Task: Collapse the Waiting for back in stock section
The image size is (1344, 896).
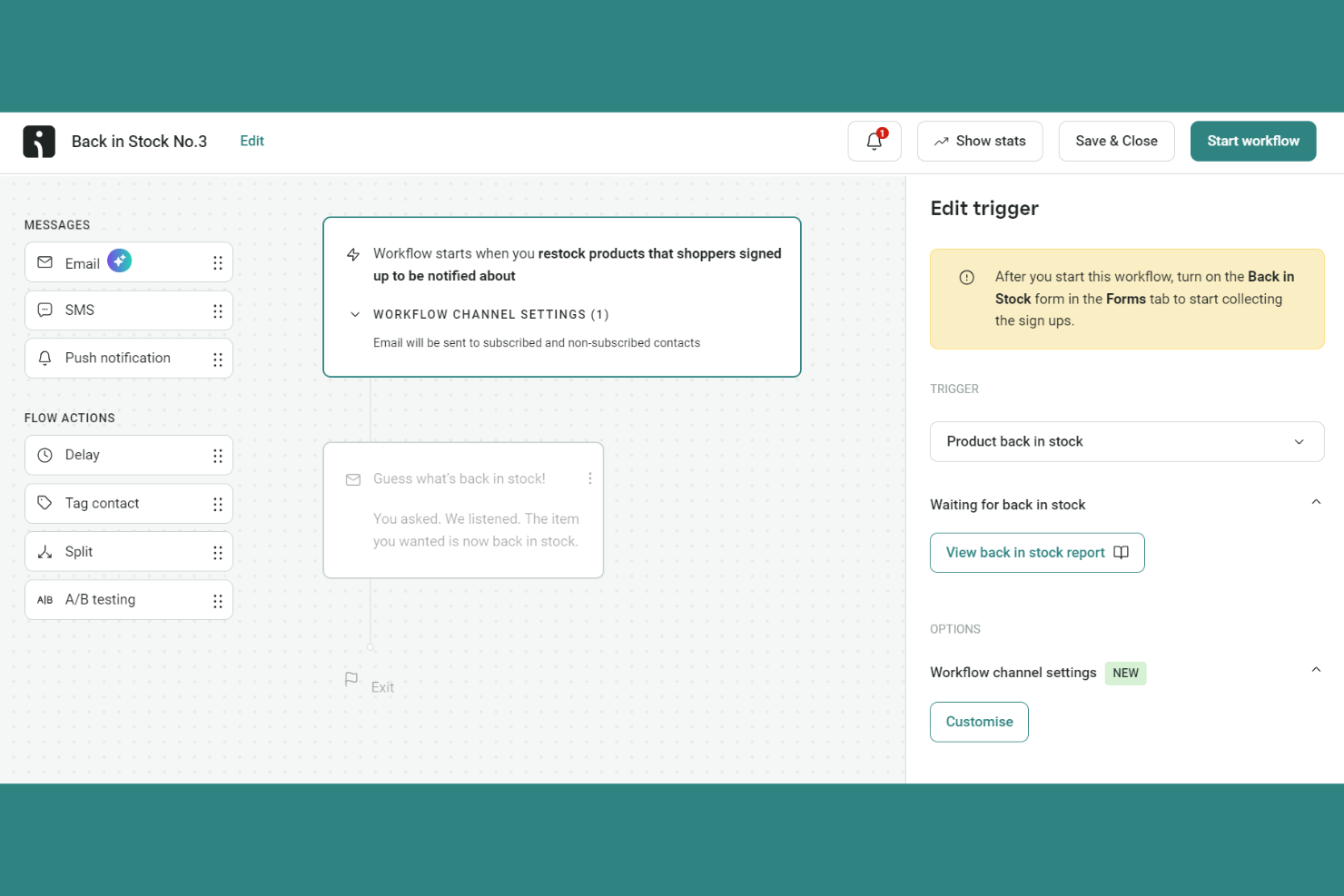Action: [x=1316, y=501]
